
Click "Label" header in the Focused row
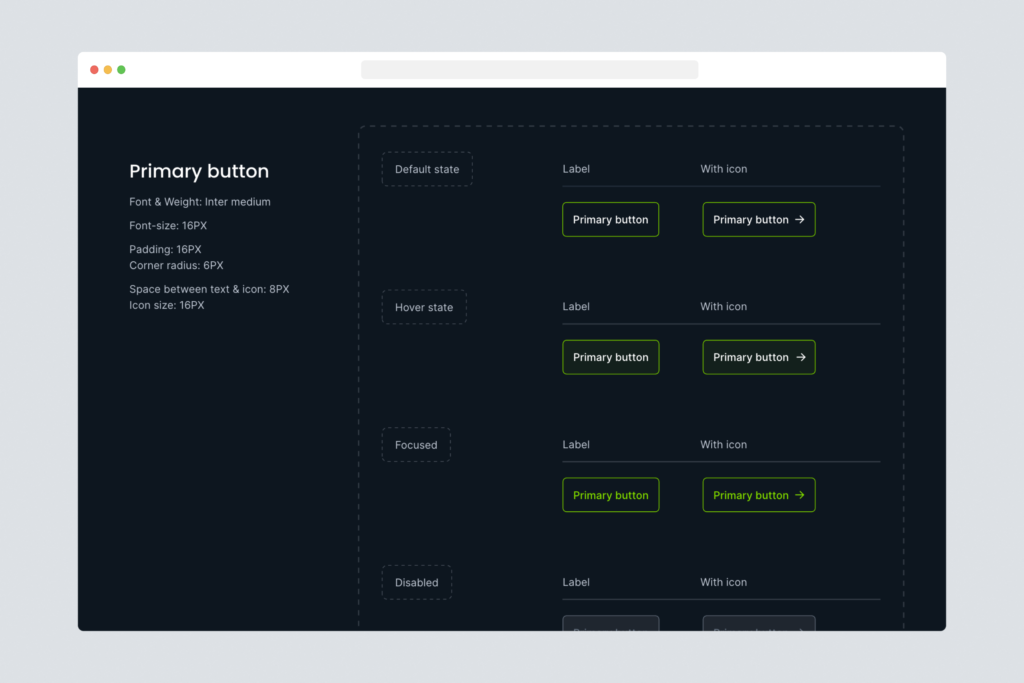coord(576,445)
